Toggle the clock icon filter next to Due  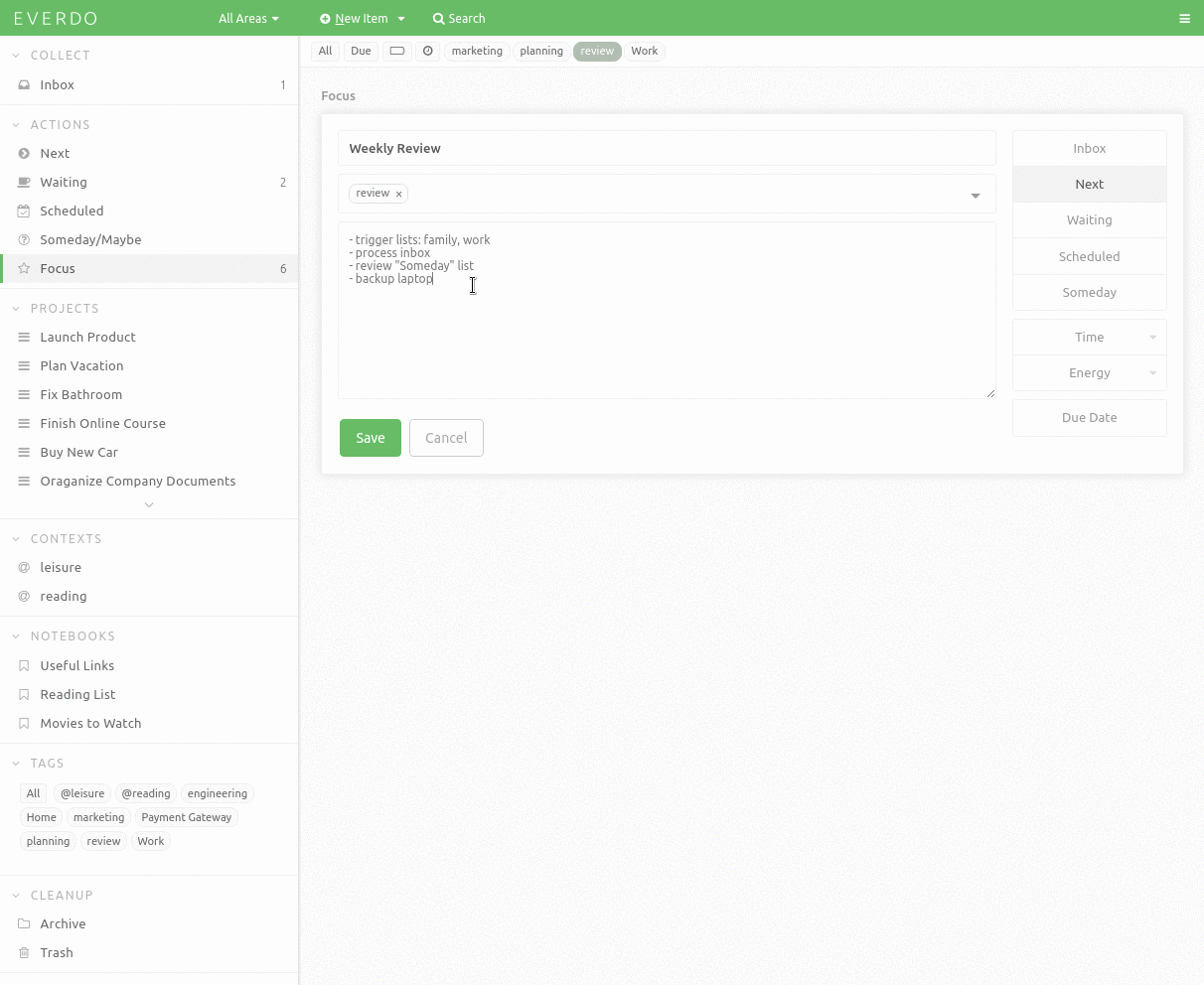[428, 51]
